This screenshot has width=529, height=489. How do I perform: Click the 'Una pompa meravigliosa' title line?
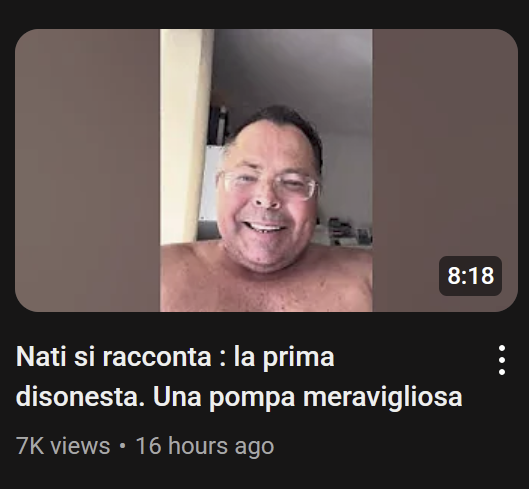pos(307,397)
